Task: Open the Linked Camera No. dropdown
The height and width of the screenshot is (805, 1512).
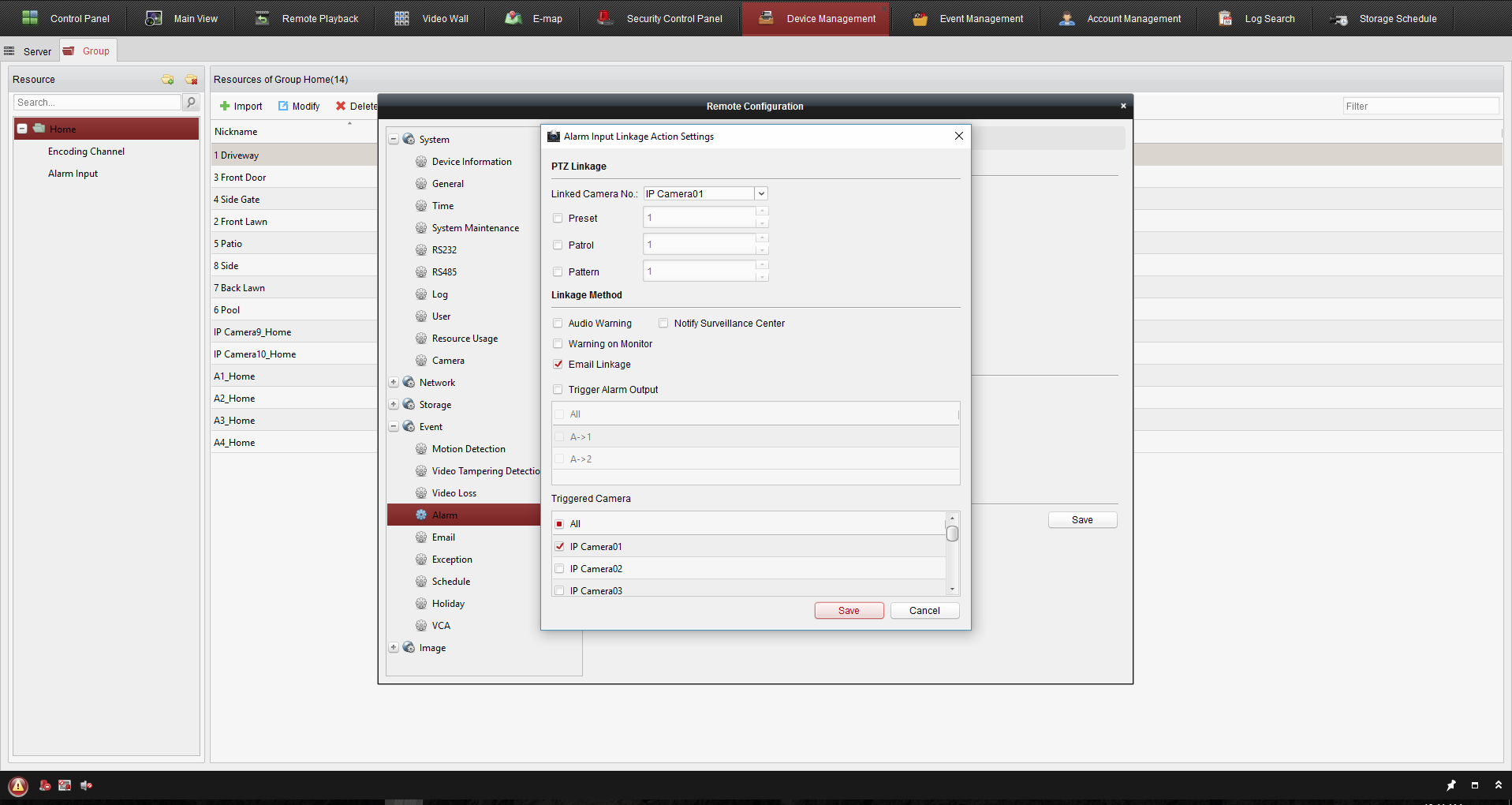Action: coord(761,194)
